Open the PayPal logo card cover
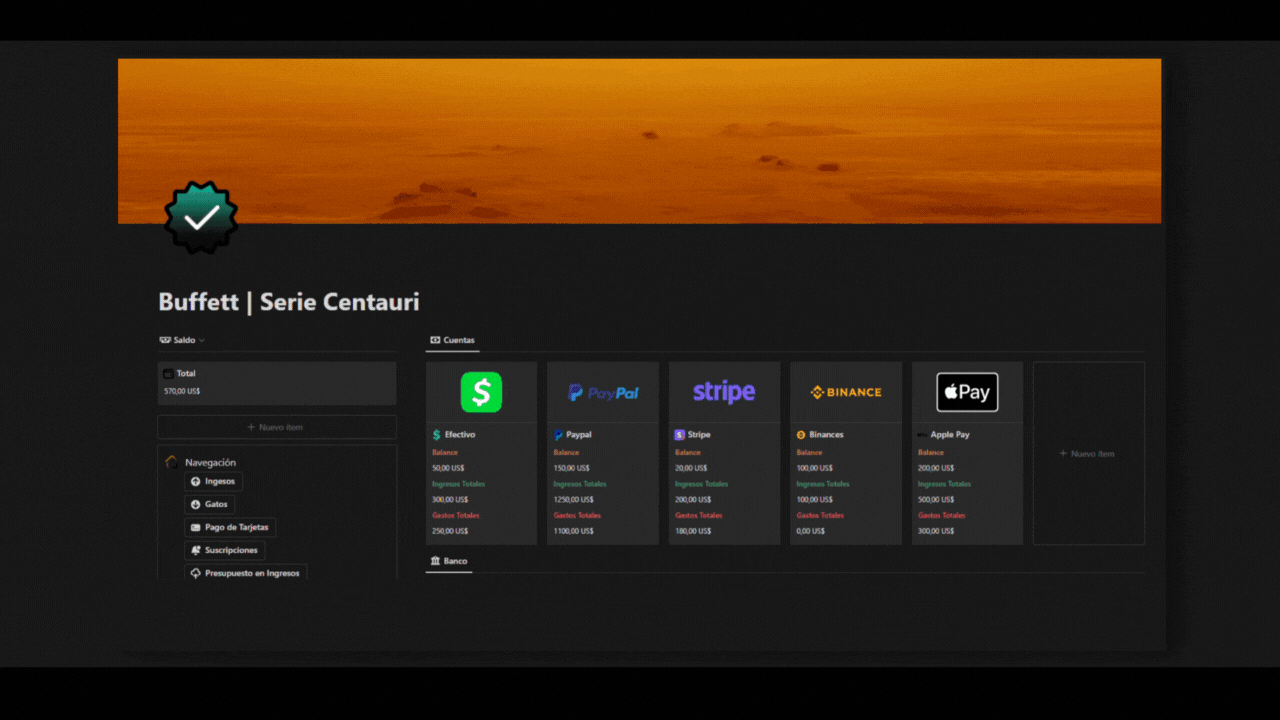Image resolution: width=1280 pixels, height=720 pixels. (x=603, y=392)
